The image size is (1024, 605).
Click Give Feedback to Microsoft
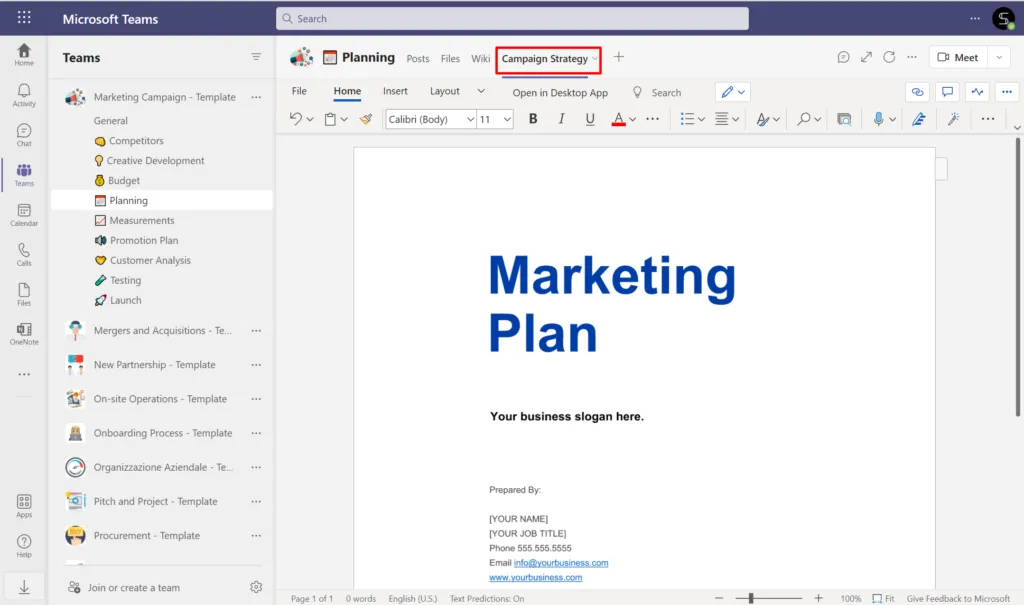tap(958, 598)
